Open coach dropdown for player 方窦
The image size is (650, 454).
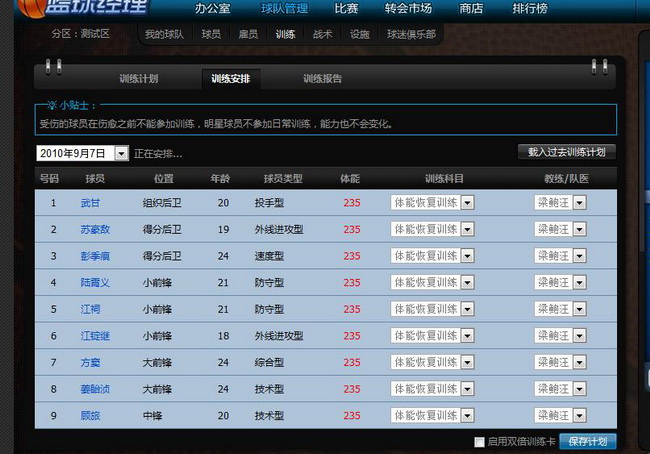(x=579, y=362)
